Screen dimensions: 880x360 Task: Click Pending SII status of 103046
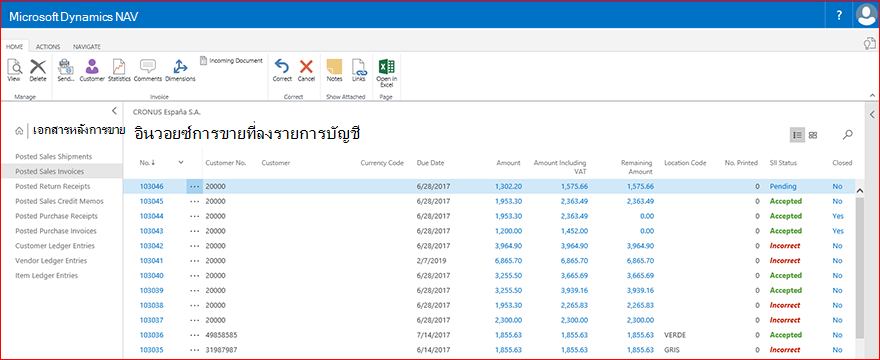click(783, 186)
